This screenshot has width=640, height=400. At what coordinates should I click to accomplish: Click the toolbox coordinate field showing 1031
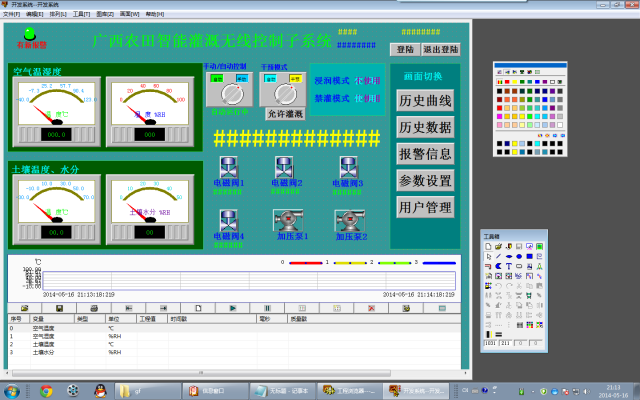pyautogui.click(x=490, y=343)
